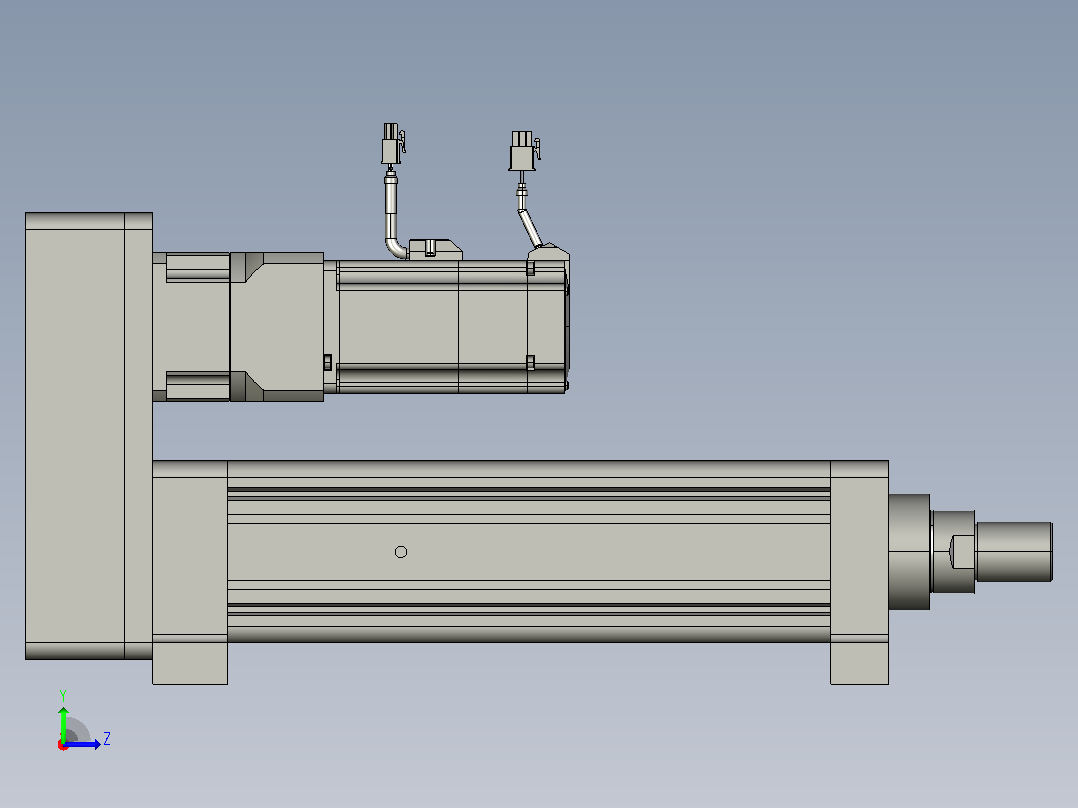Select the small circular hole on the actuator body

coord(401,552)
